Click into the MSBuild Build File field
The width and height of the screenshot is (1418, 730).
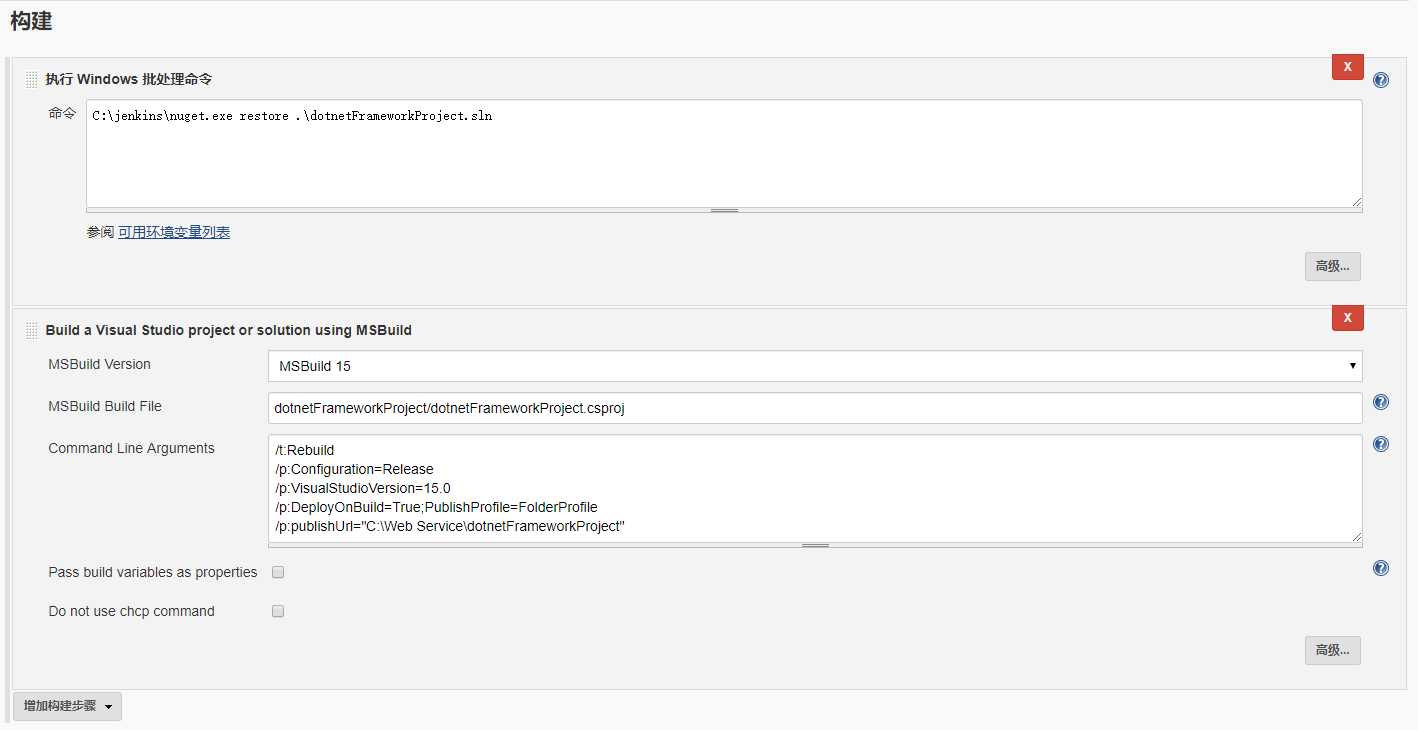tap(815, 408)
